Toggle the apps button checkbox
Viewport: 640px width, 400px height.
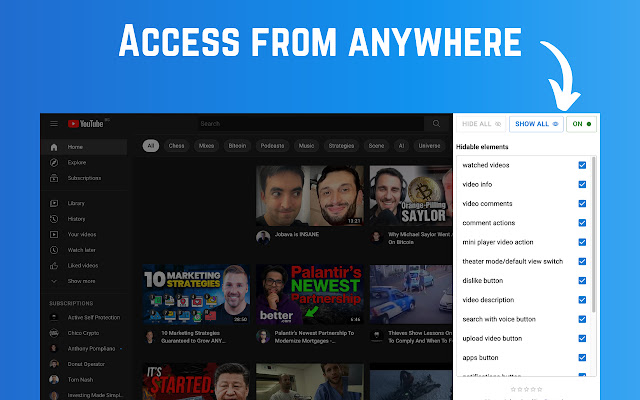pos(582,358)
